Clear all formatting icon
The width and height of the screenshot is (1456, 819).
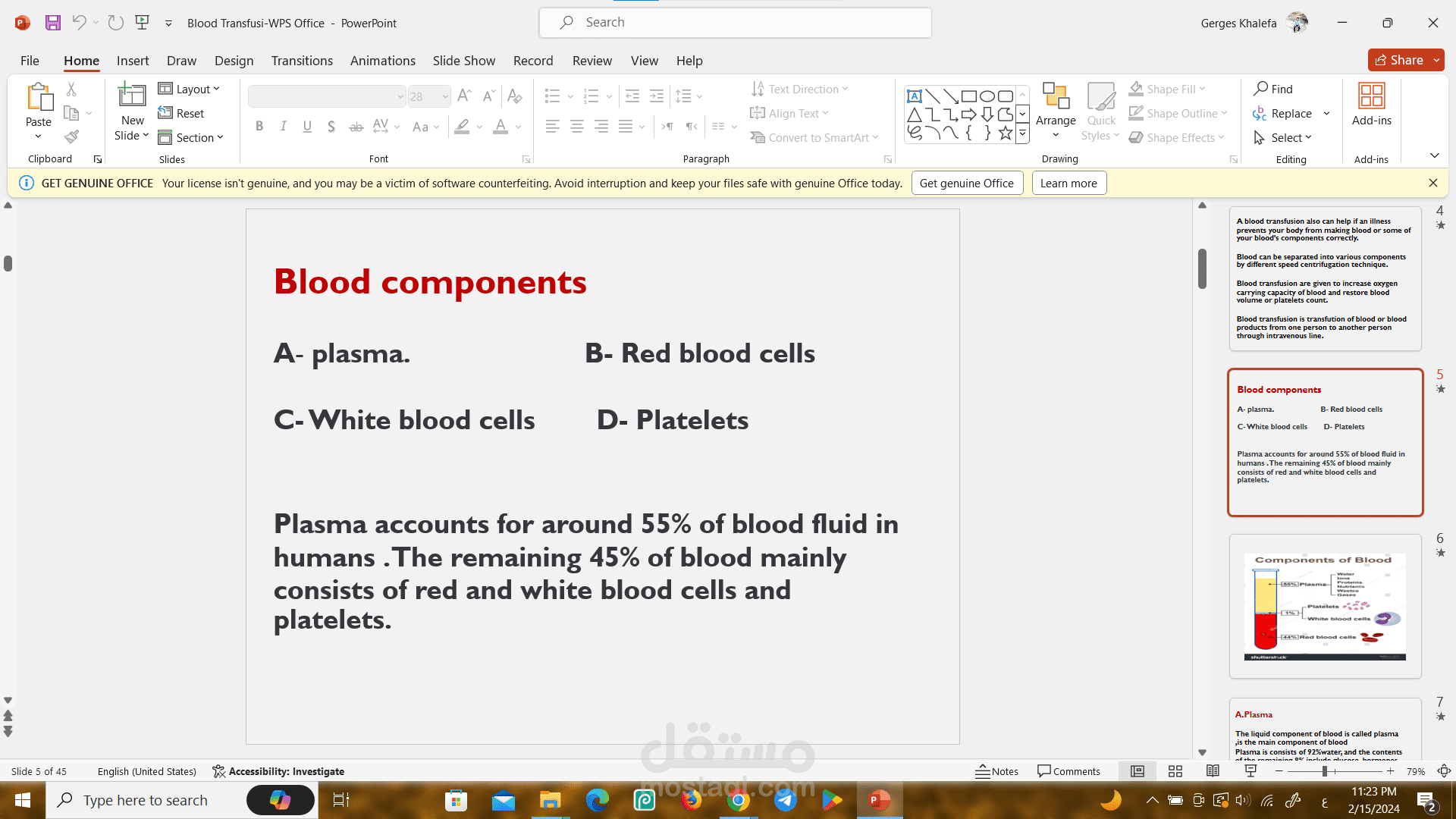coord(515,96)
